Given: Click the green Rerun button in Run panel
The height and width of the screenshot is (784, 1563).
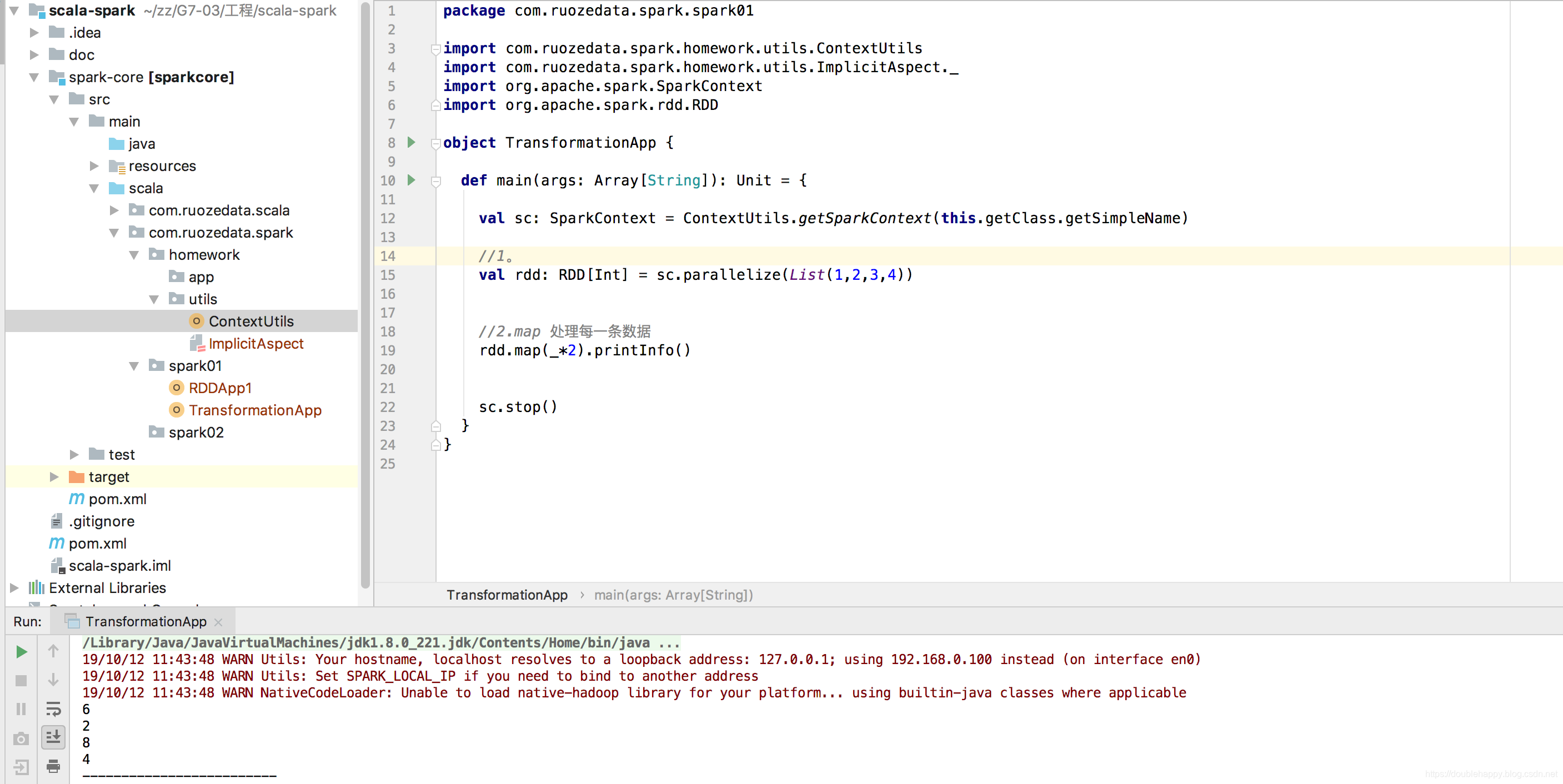Looking at the screenshot, I should [x=21, y=652].
